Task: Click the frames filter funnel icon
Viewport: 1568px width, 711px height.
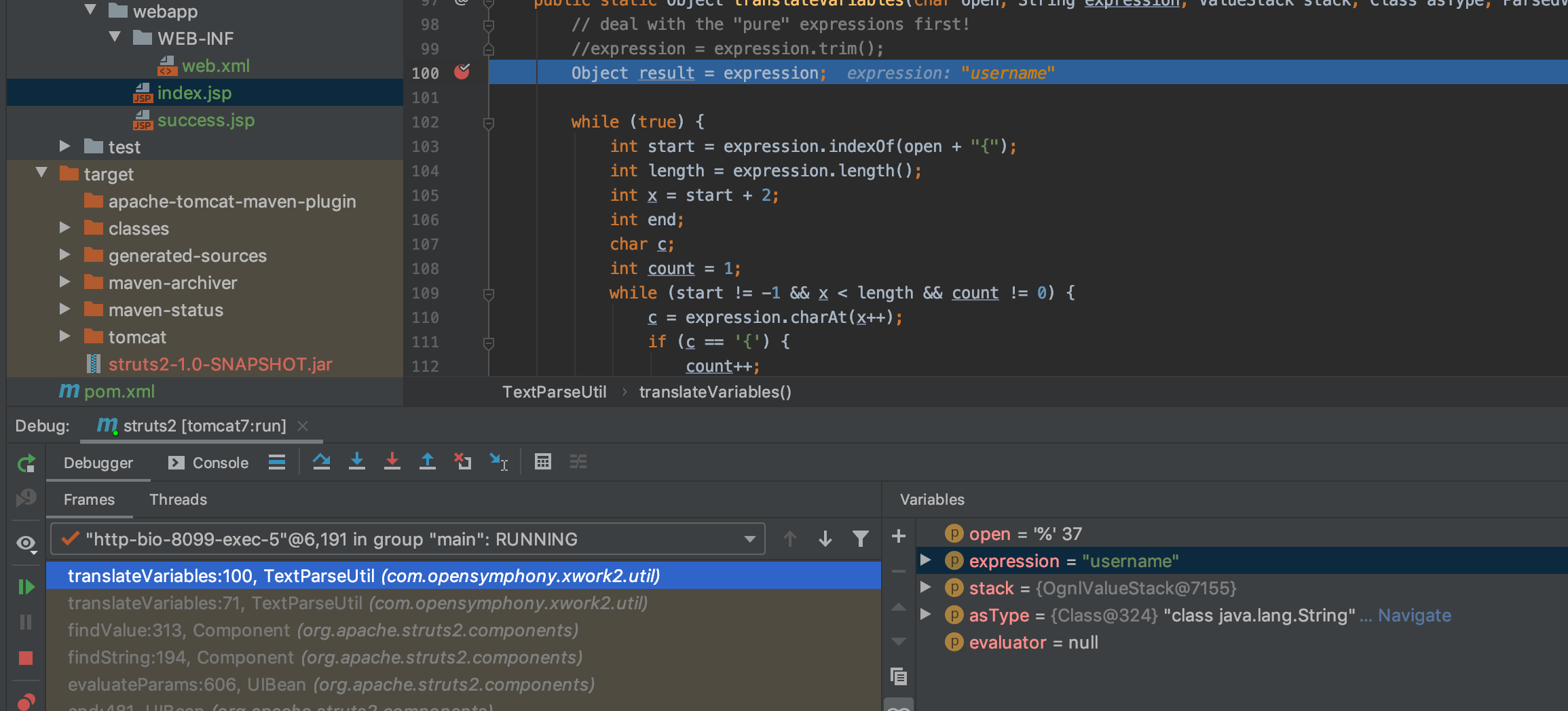Action: click(861, 539)
